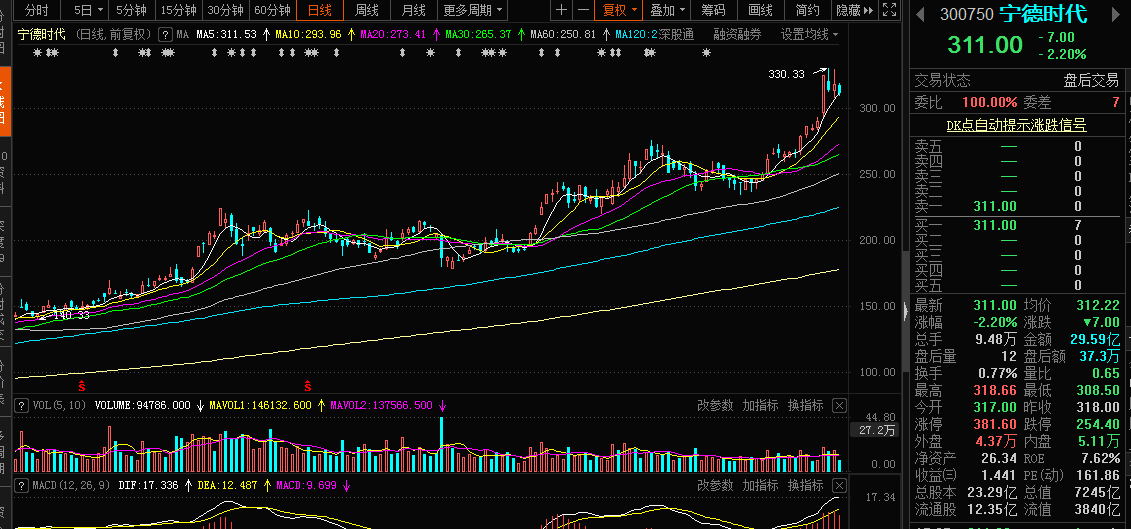Click the second red S marker
This screenshot has height=529, width=1131.
(308, 385)
